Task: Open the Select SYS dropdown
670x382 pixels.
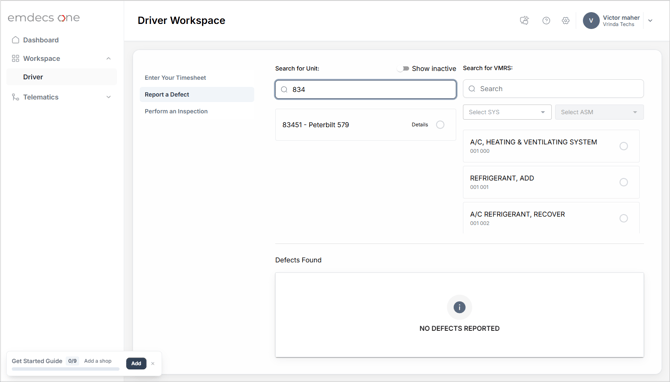Action: (507, 112)
